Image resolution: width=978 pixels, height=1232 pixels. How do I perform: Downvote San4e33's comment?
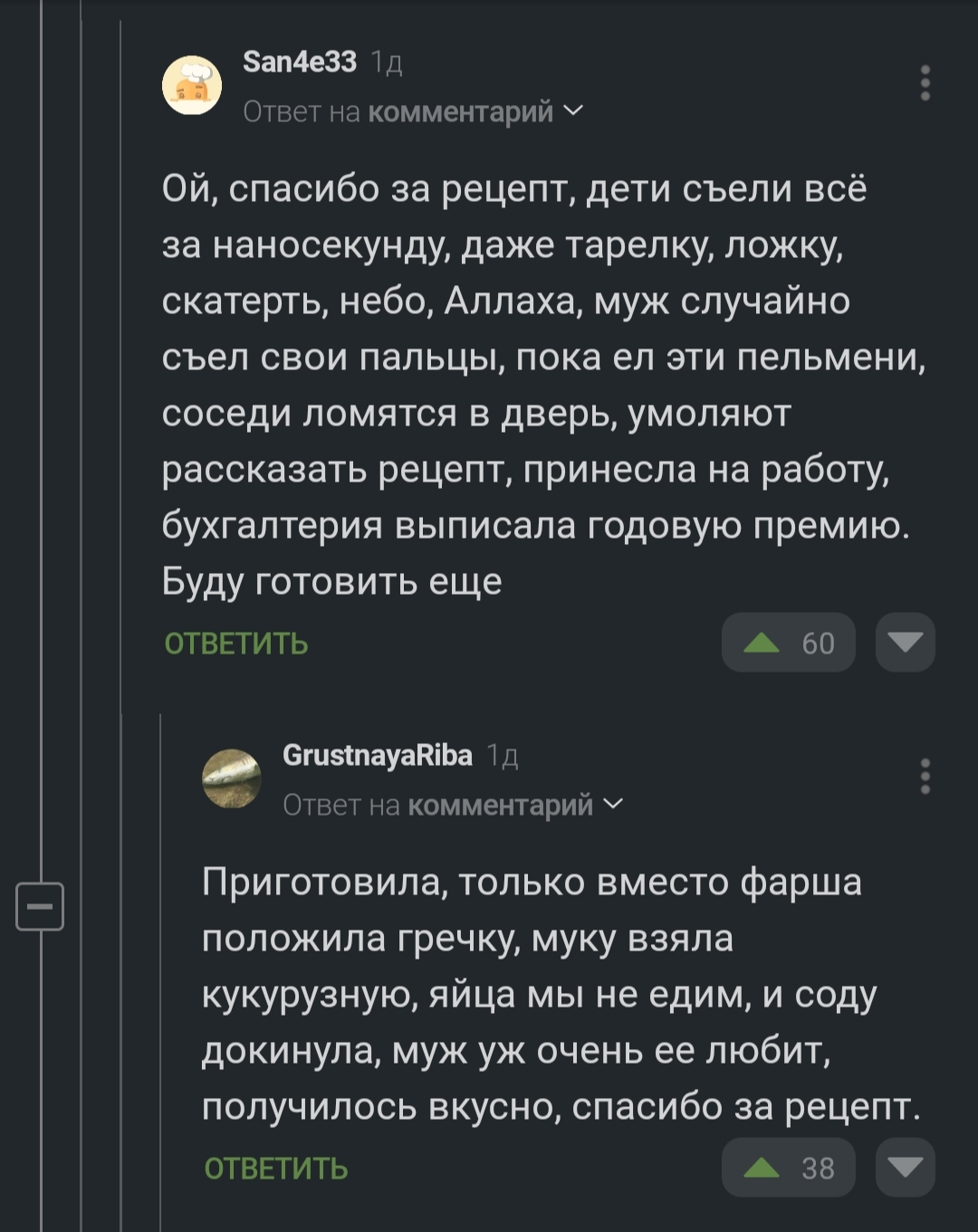pyautogui.click(x=906, y=643)
